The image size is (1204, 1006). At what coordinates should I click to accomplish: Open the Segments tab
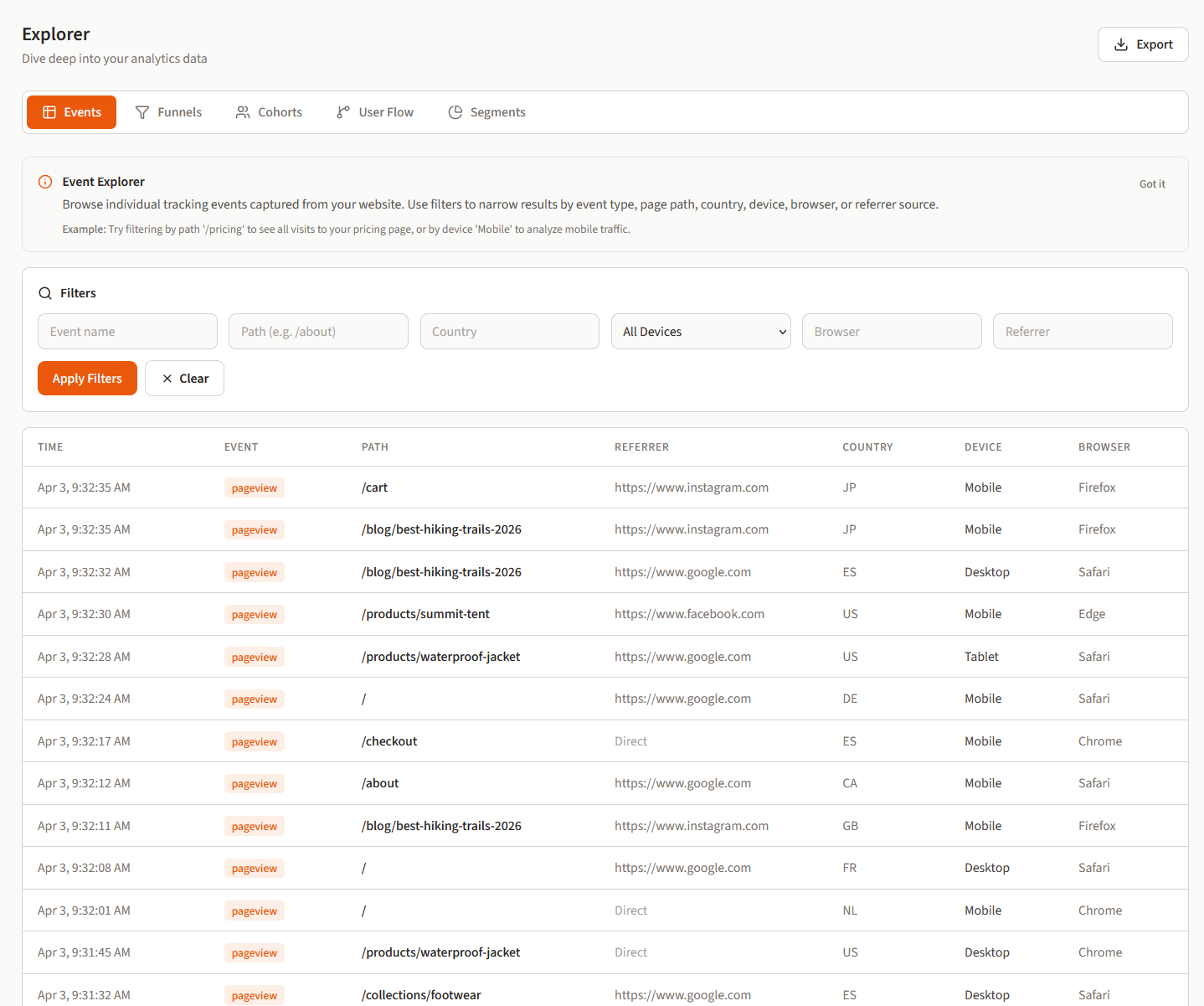coord(487,111)
